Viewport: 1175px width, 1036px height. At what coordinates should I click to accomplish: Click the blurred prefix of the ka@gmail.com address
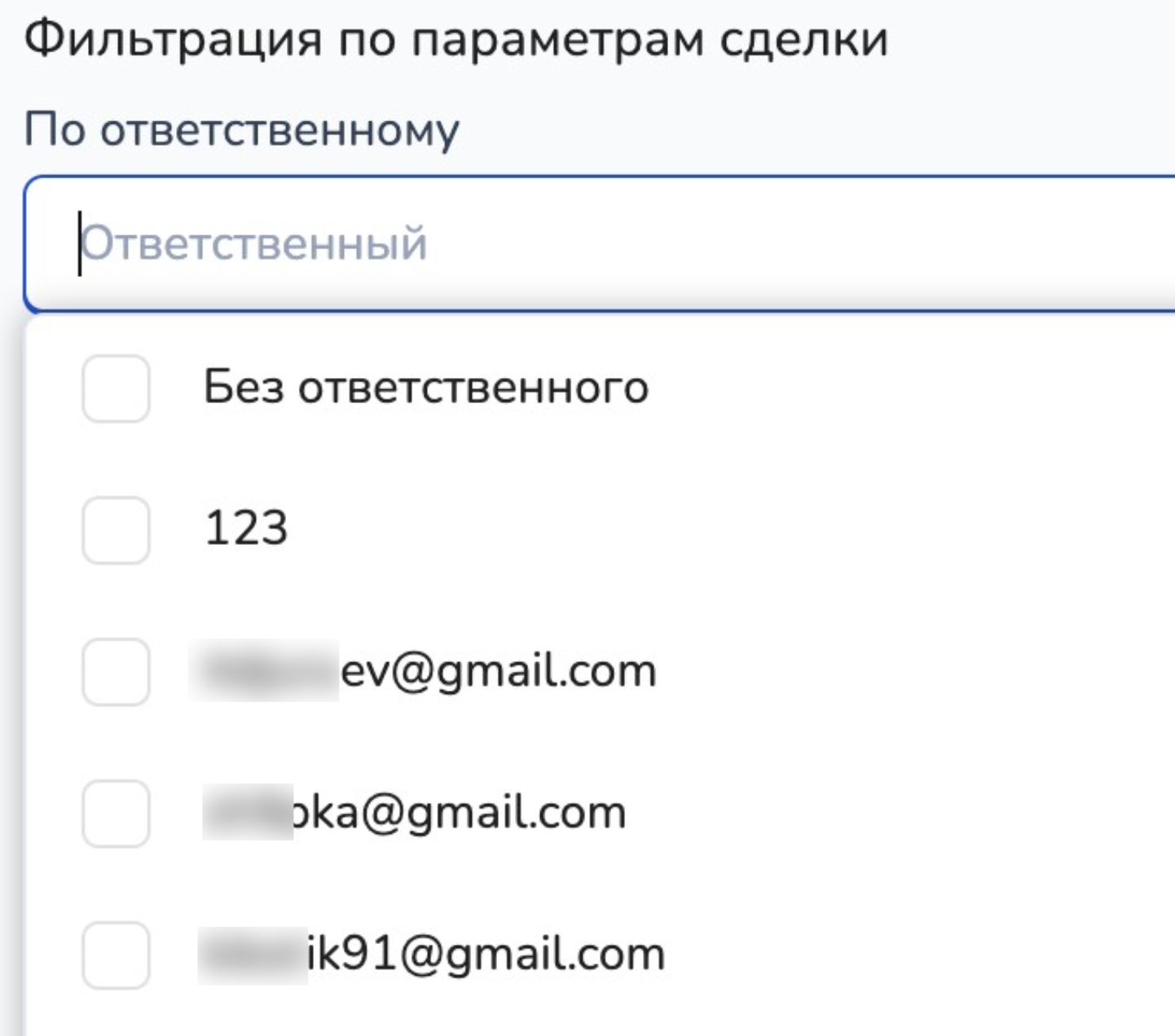coord(248,813)
